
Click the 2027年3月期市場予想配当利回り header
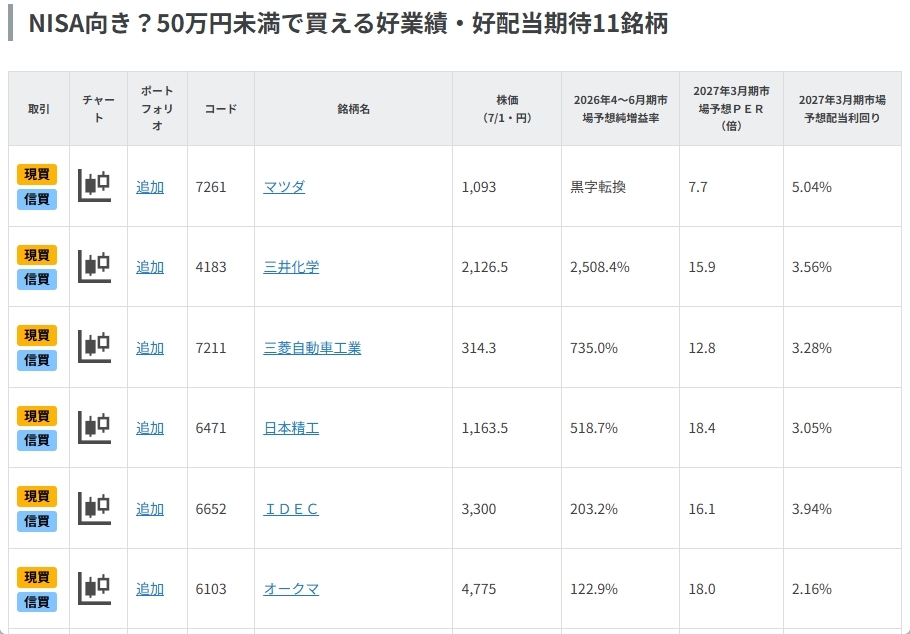(842, 109)
